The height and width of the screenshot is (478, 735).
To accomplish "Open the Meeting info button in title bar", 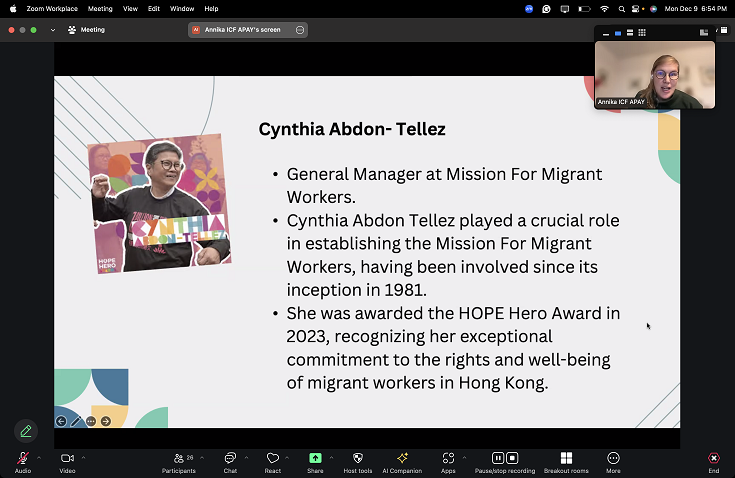I will point(86,30).
